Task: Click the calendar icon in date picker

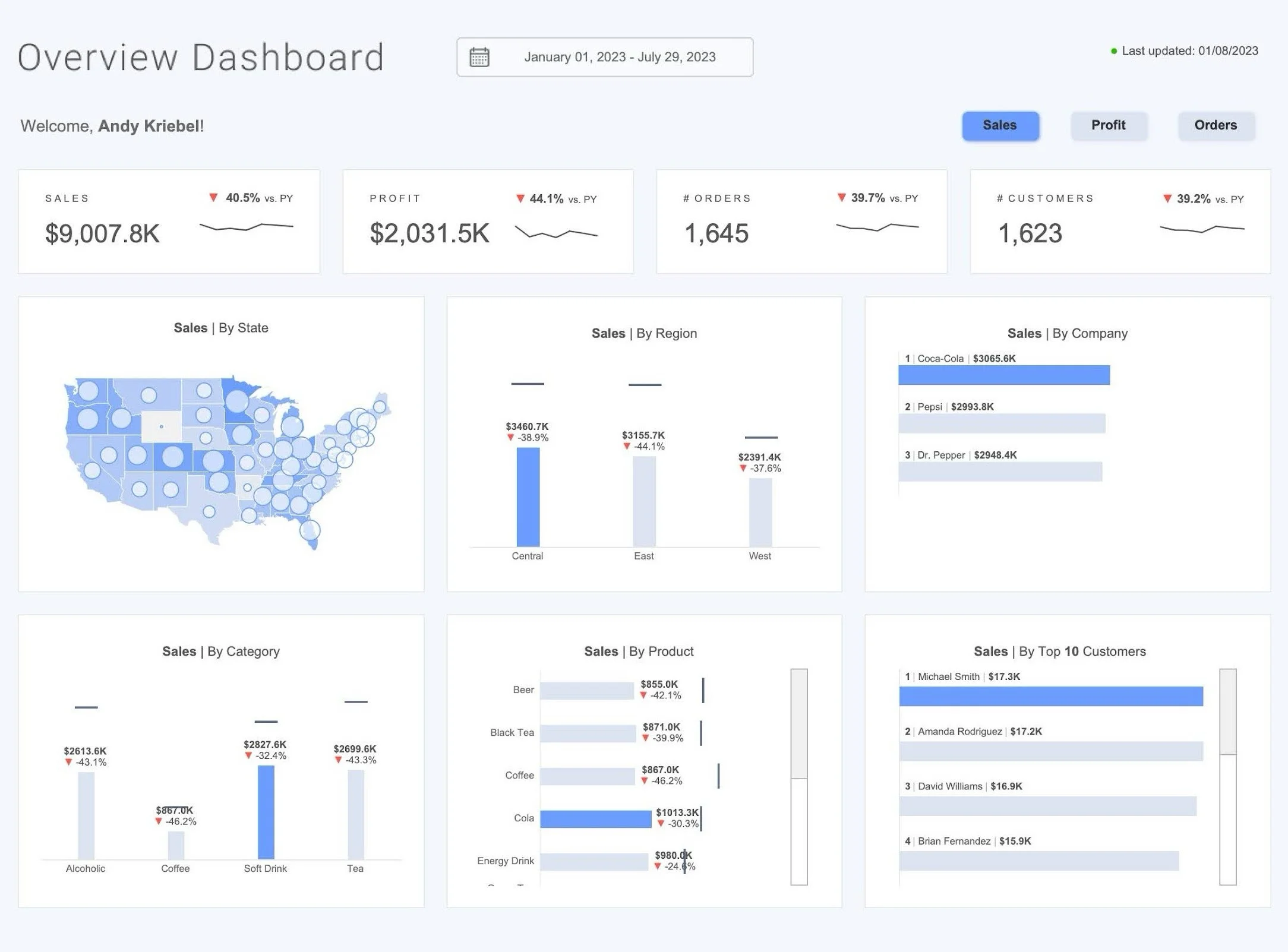Action: click(479, 57)
